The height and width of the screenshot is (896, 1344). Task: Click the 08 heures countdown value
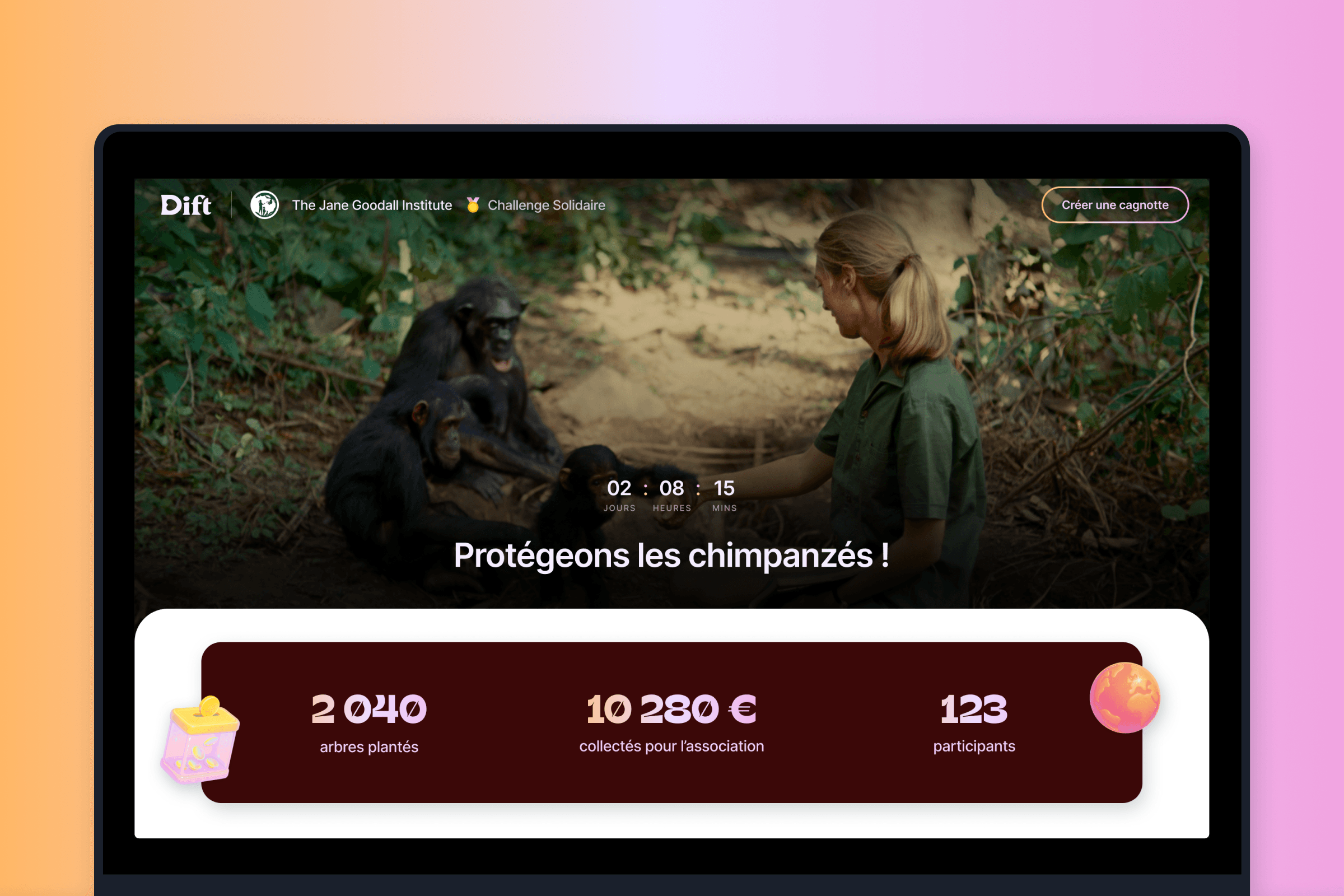pos(671,488)
